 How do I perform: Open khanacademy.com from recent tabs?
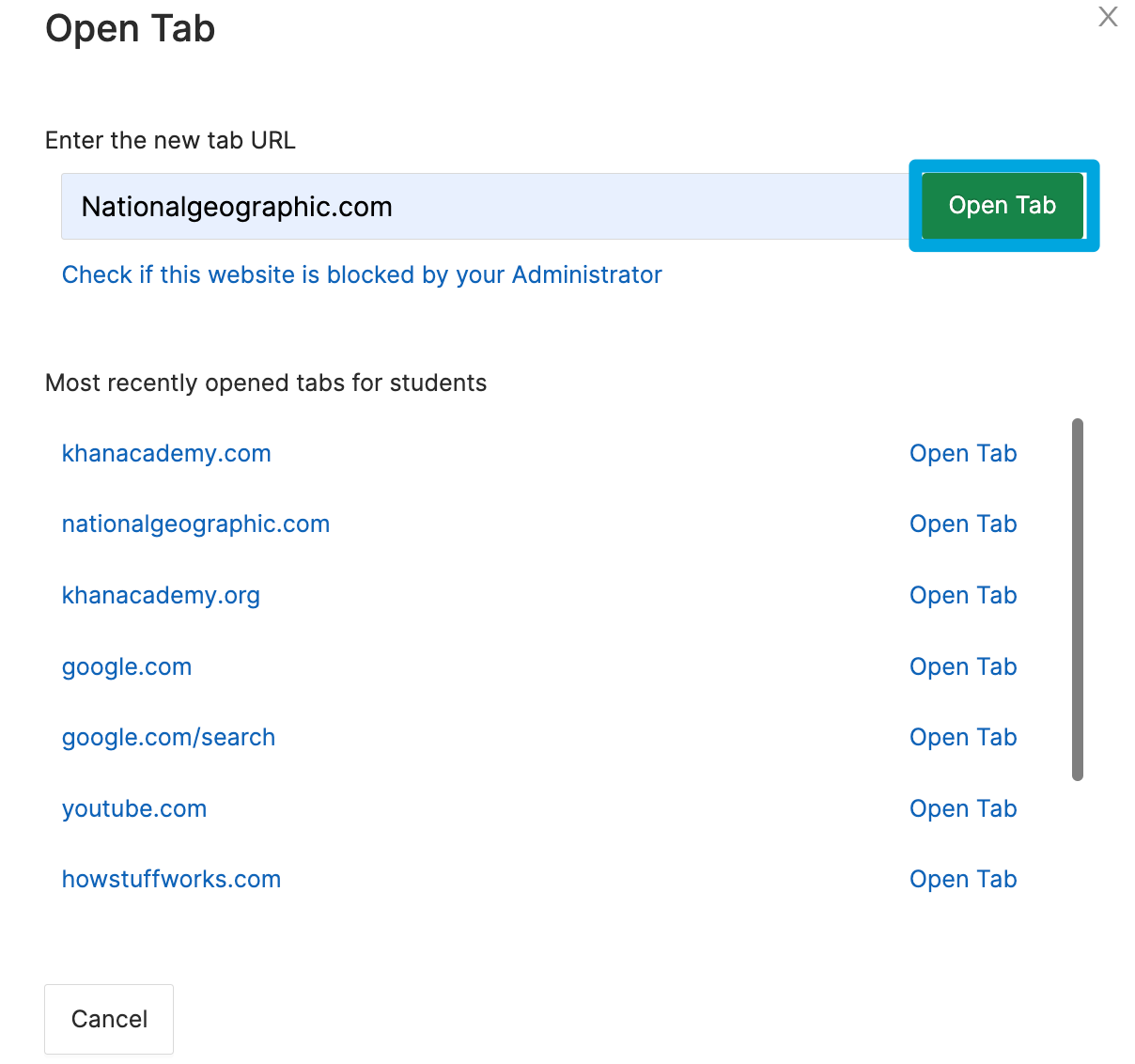point(165,453)
